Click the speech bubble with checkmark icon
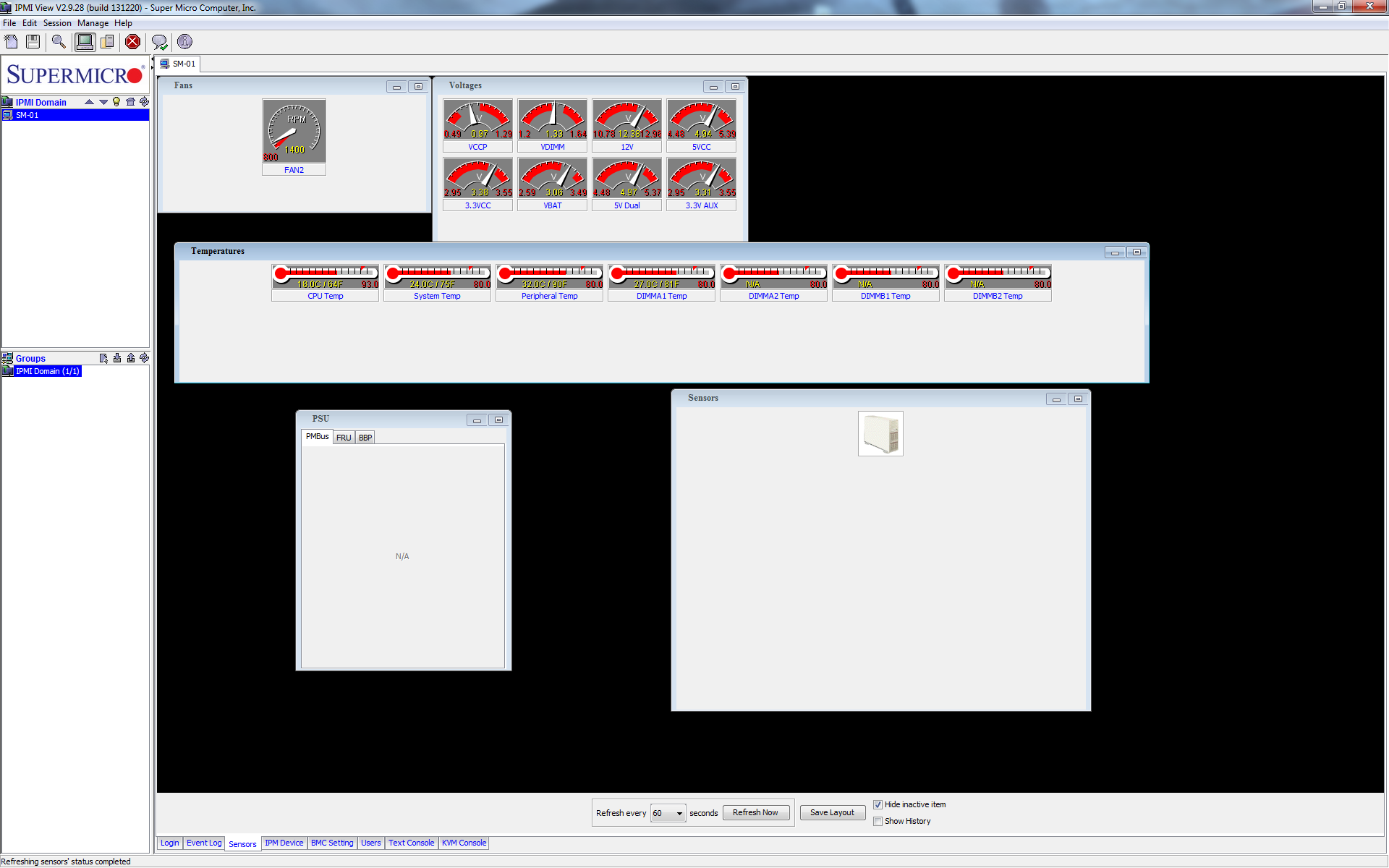This screenshot has height=868, width=1389. (159, 42)
